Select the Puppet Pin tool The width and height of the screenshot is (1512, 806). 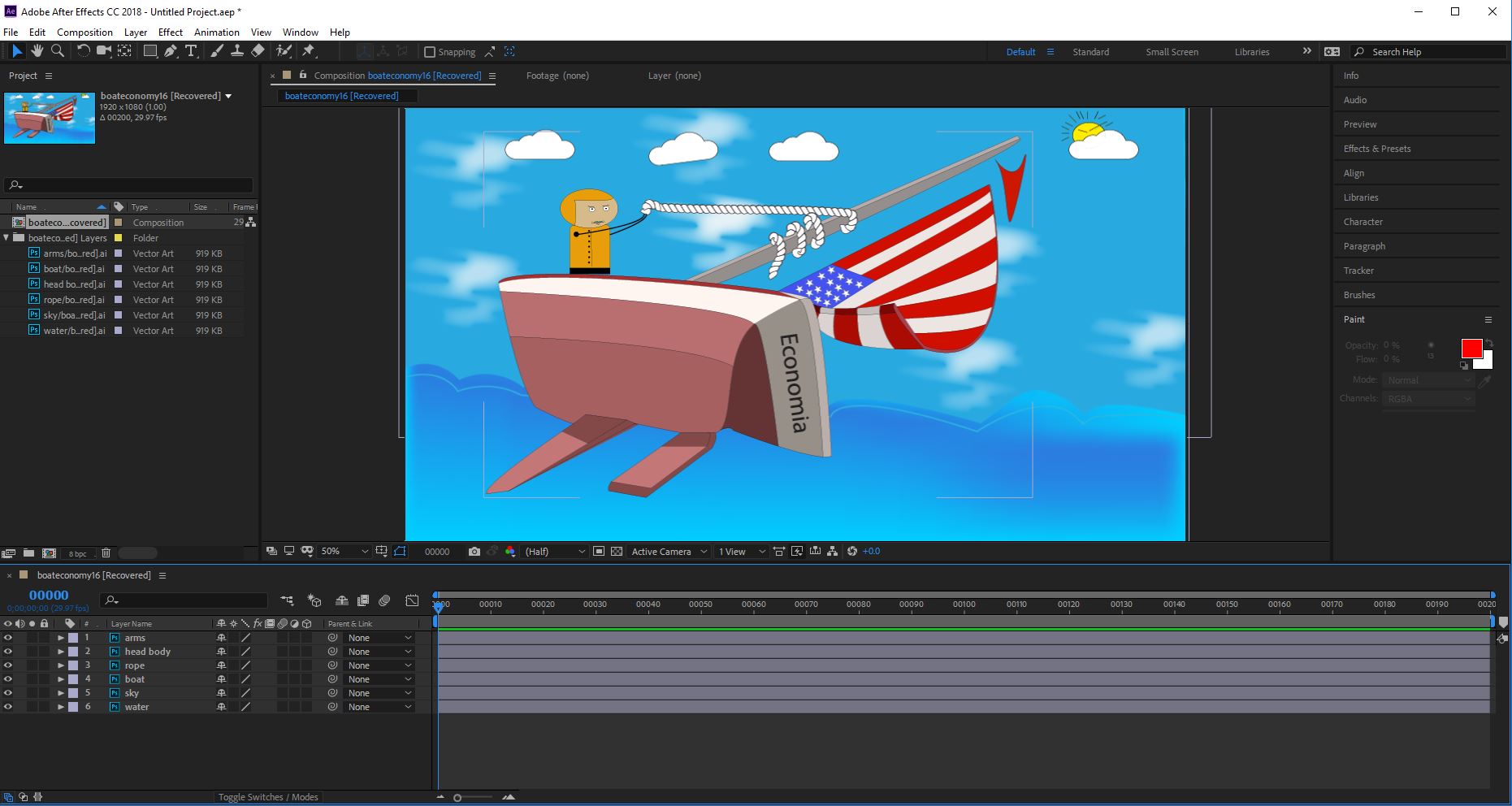[309, 51]
